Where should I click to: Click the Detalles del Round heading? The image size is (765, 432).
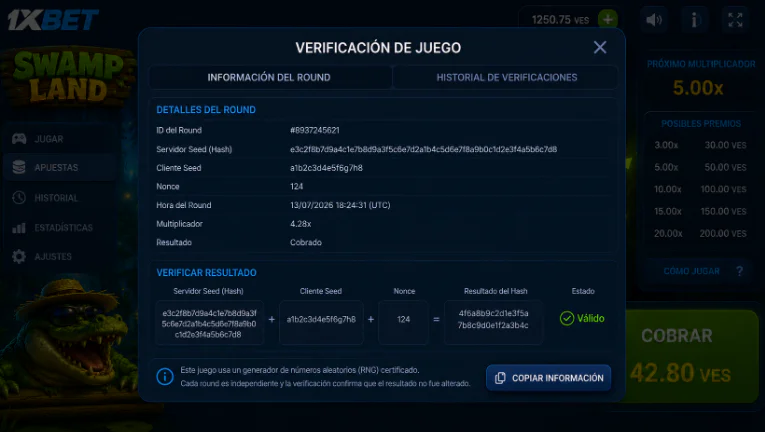tap(206, 109)
